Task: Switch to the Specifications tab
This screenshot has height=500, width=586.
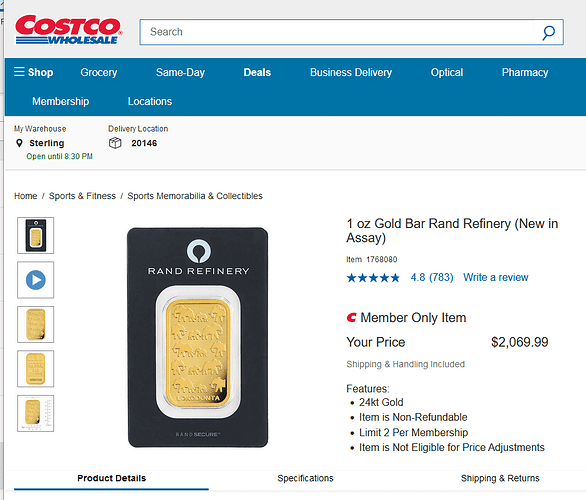Action: tap(305, 478)
